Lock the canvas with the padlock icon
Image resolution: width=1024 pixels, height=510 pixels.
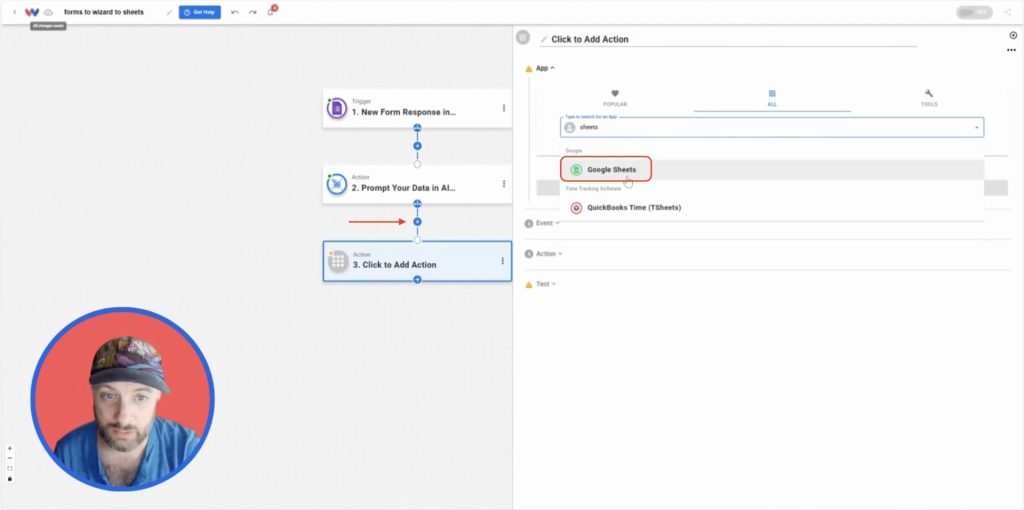(x=10, y=478)
